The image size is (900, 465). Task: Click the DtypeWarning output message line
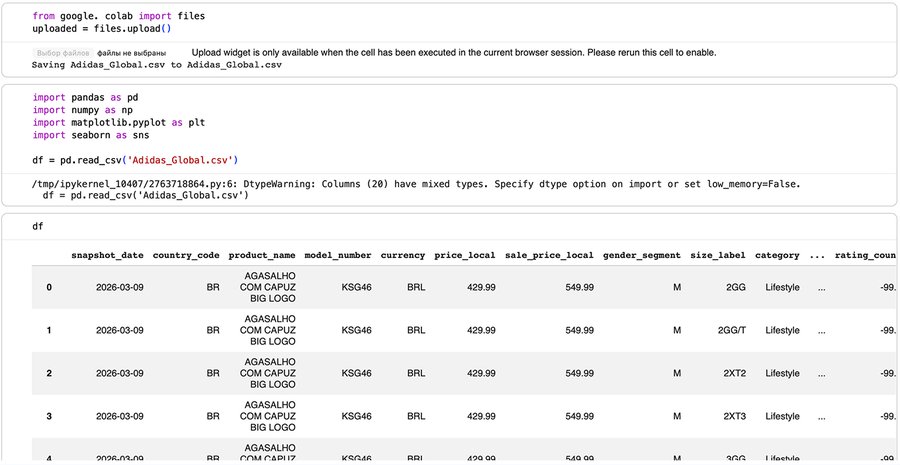point(416,184)
